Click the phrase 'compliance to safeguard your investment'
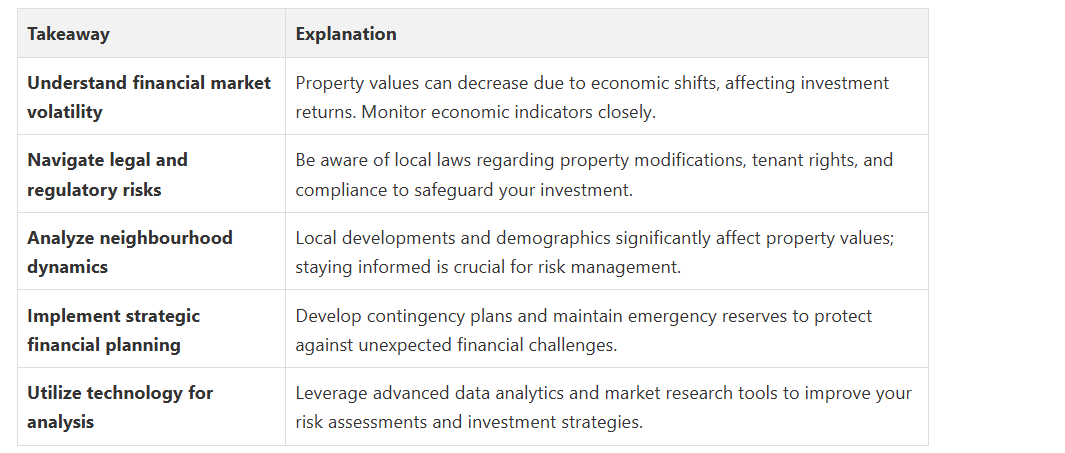The height and width of the screenshot is (453, 1065). pyautogui.click(x=463, y=190)
